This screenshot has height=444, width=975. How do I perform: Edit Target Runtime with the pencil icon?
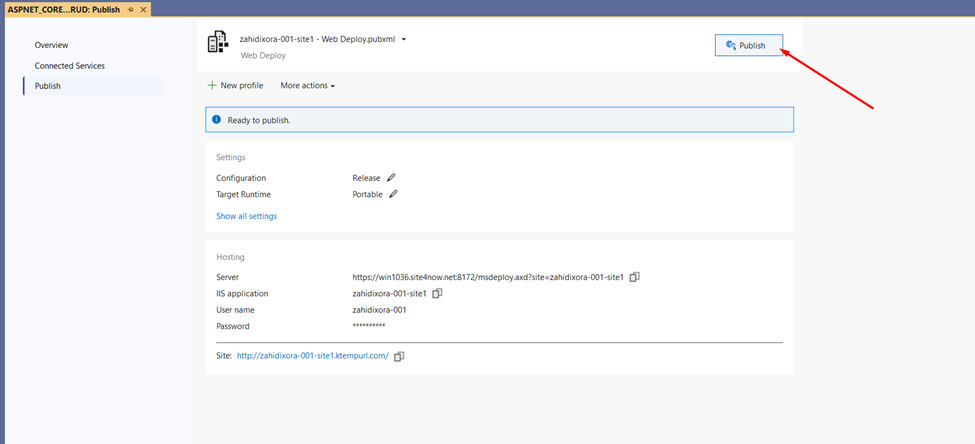(x=394, y=194)
